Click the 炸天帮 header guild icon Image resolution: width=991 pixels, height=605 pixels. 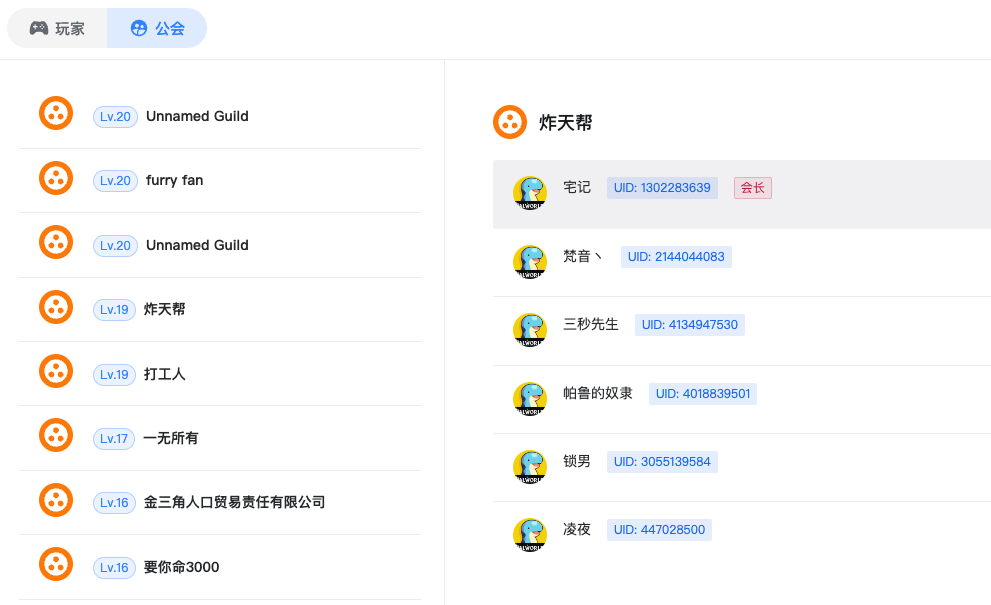pyautogui.click(x=510, y=122)
